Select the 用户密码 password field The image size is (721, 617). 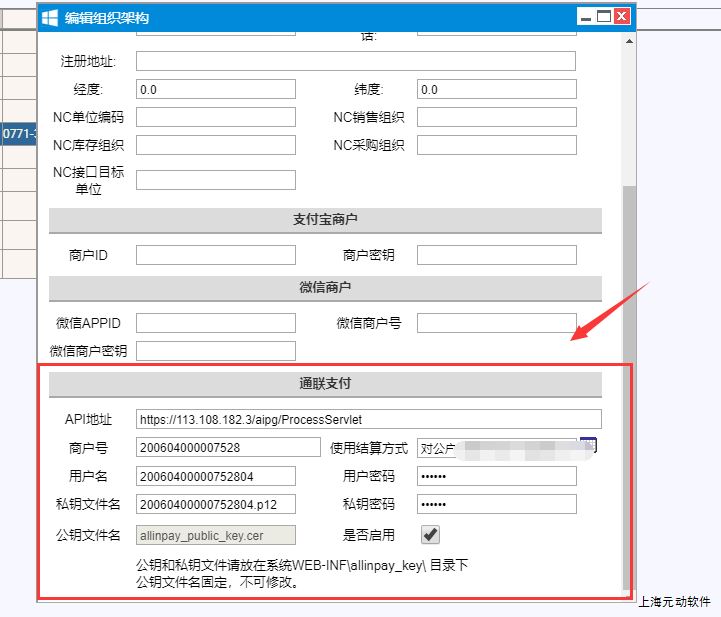(496, 476)
